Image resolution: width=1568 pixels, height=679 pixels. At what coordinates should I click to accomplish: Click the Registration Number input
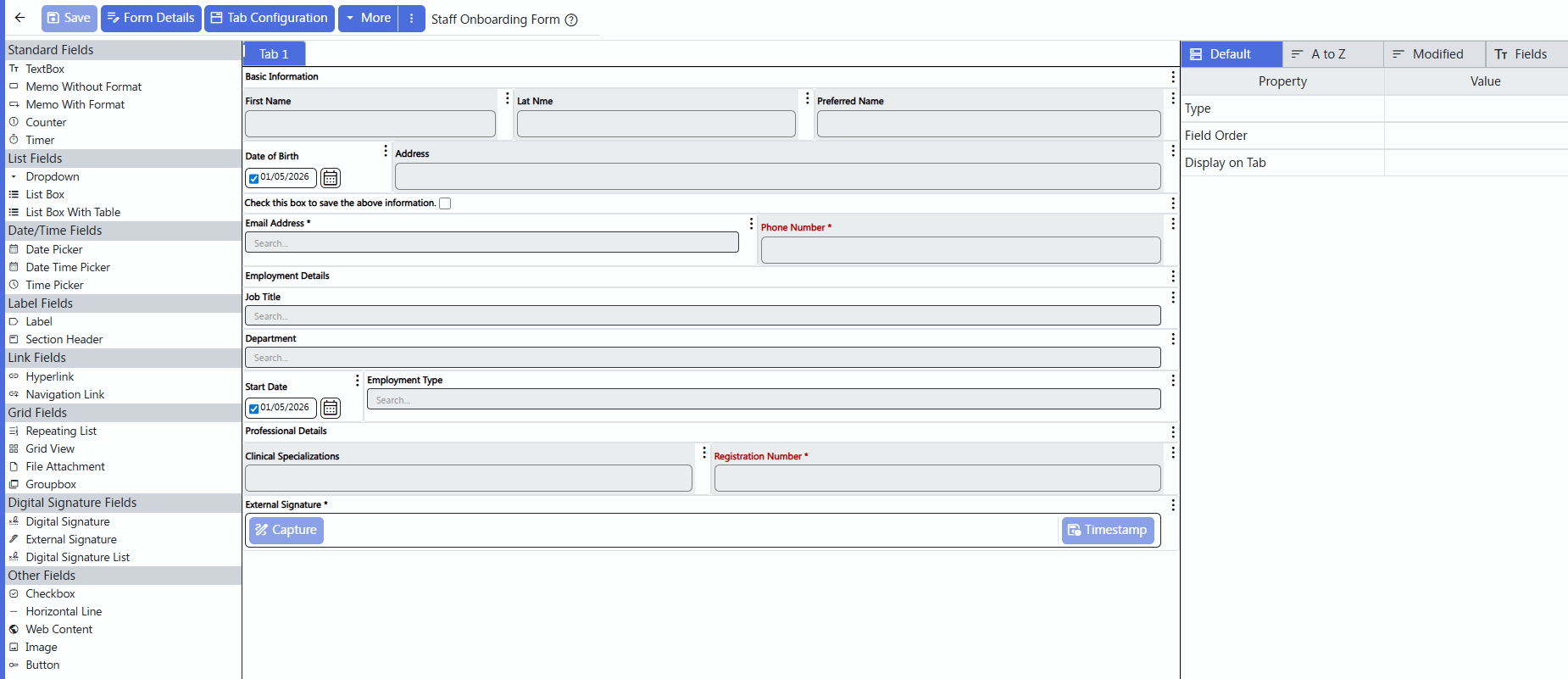point(937,478)
